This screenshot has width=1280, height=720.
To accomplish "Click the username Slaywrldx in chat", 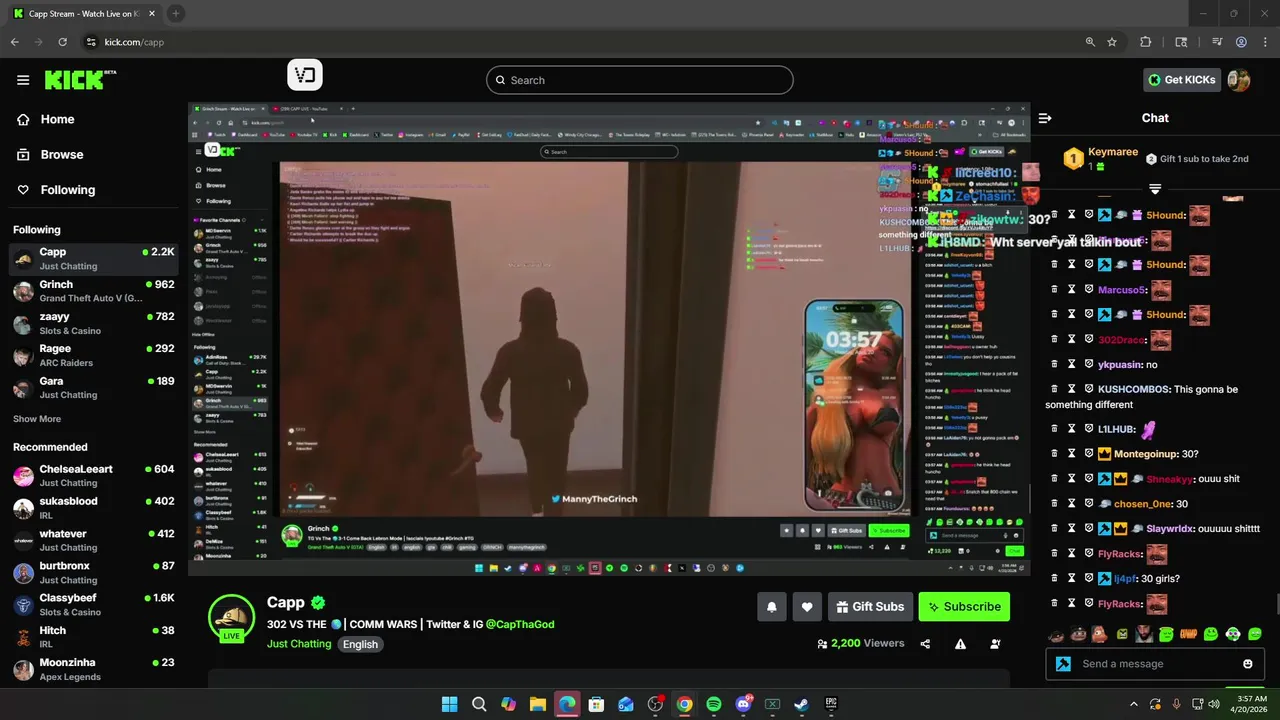I will 1169,529.
